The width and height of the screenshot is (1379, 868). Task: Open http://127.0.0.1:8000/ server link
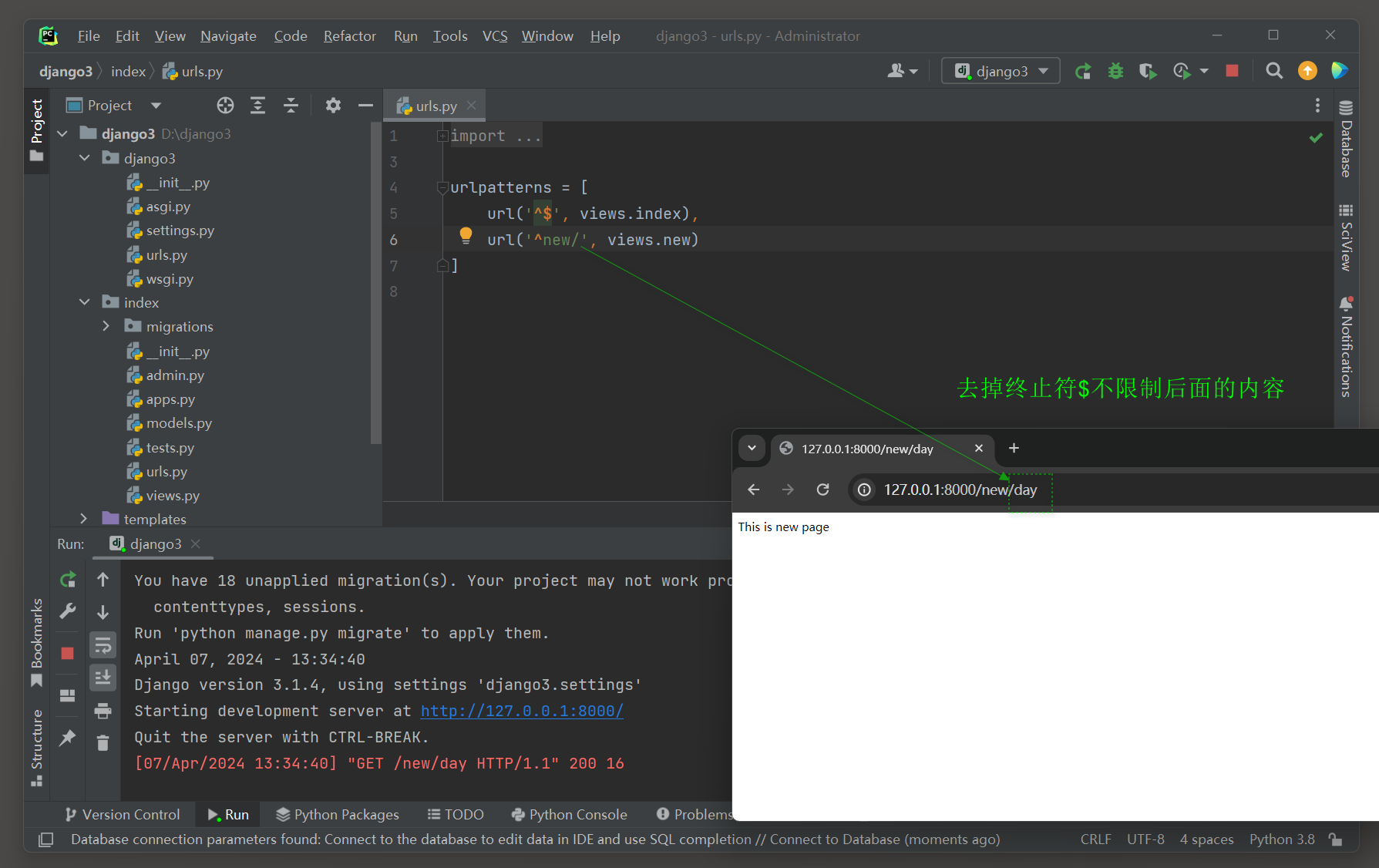pos(522,711)
